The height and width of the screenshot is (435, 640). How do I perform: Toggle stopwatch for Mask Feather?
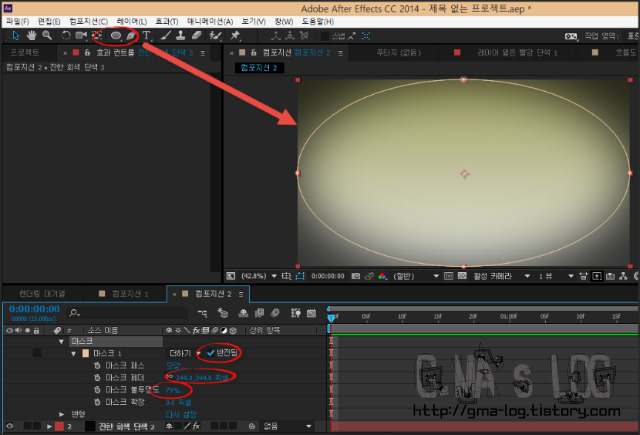[97, 377]
